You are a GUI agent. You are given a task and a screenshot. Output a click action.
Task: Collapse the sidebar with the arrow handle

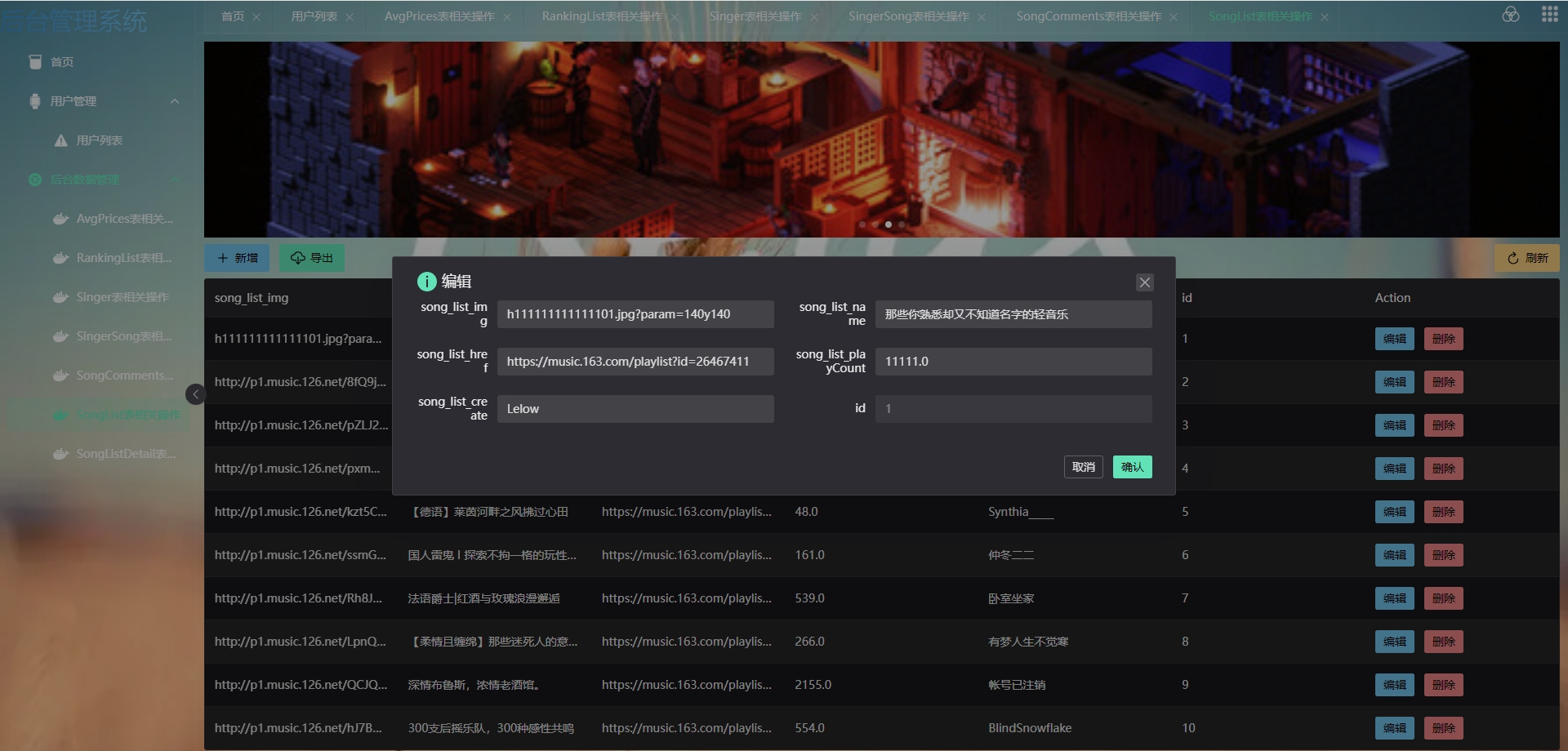195,394
